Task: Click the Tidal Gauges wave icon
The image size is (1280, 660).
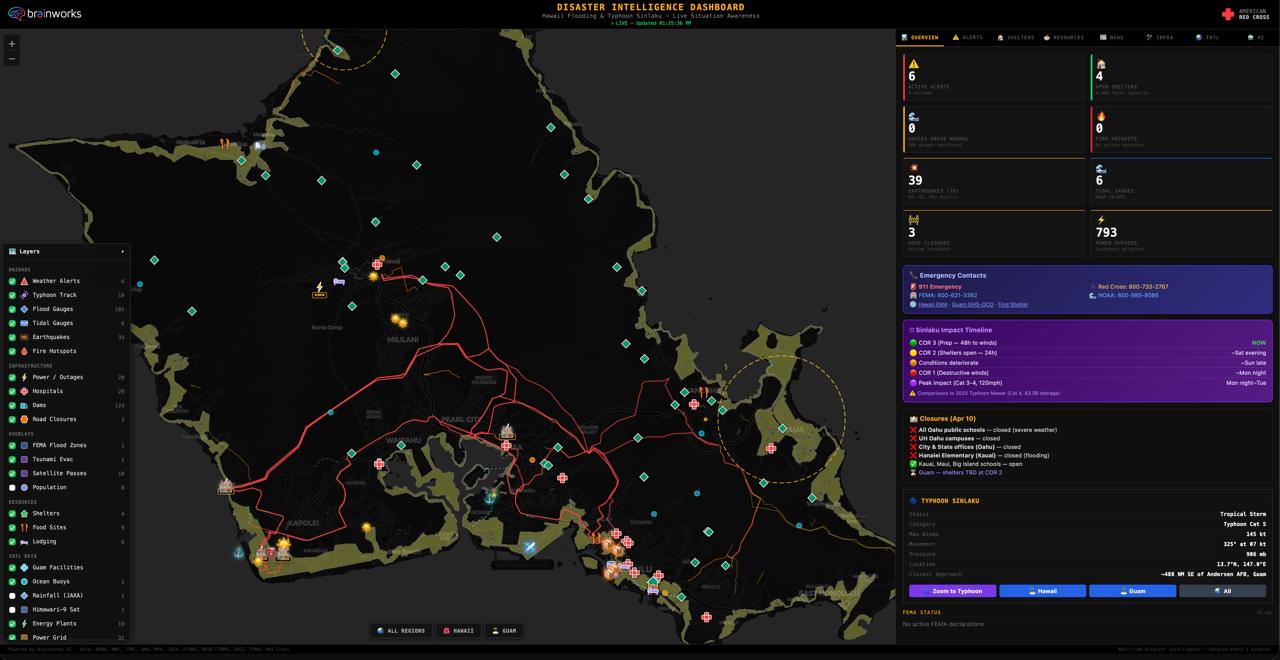Action: coord(1101,169)
